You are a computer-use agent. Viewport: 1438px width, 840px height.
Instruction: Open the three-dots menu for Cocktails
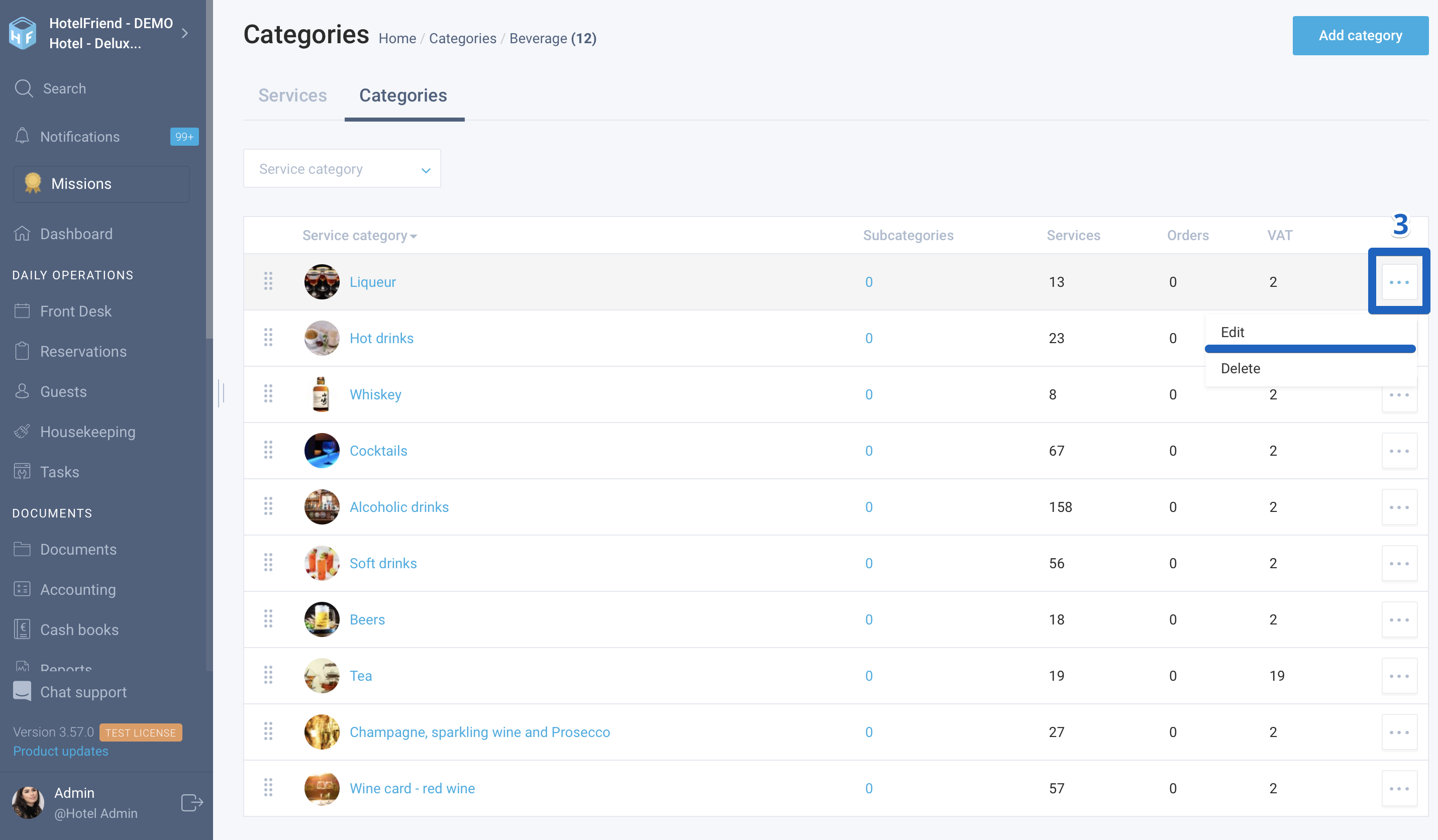point(1399,451)
